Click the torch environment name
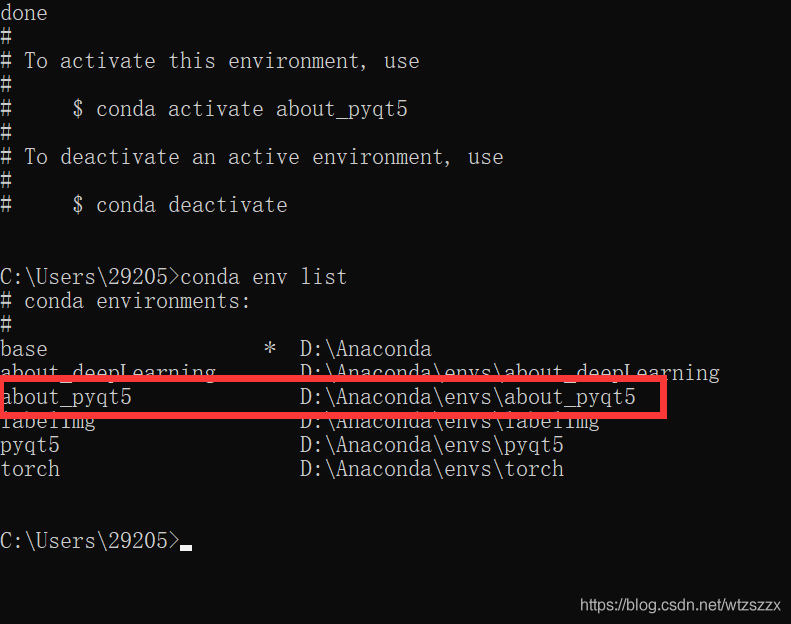This screenshot has width=791, height=624. pyautogui.click(x=30, y=469)
